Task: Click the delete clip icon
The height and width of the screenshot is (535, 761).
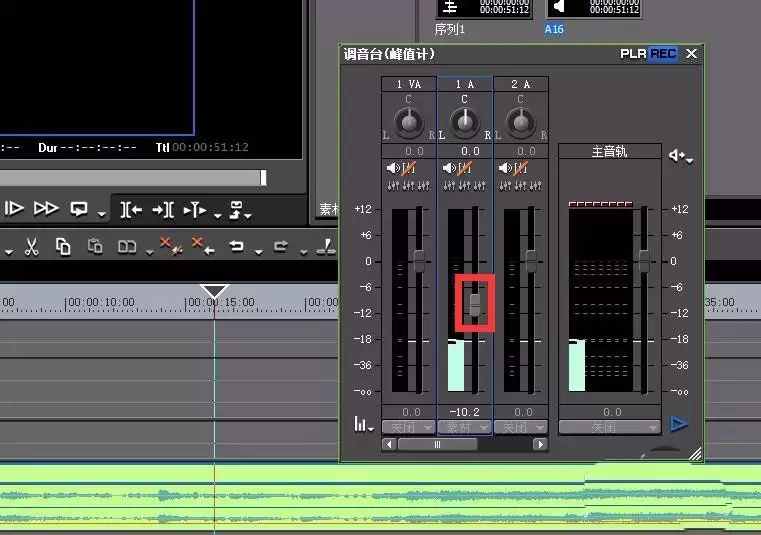Action: (x=171, y=246)
